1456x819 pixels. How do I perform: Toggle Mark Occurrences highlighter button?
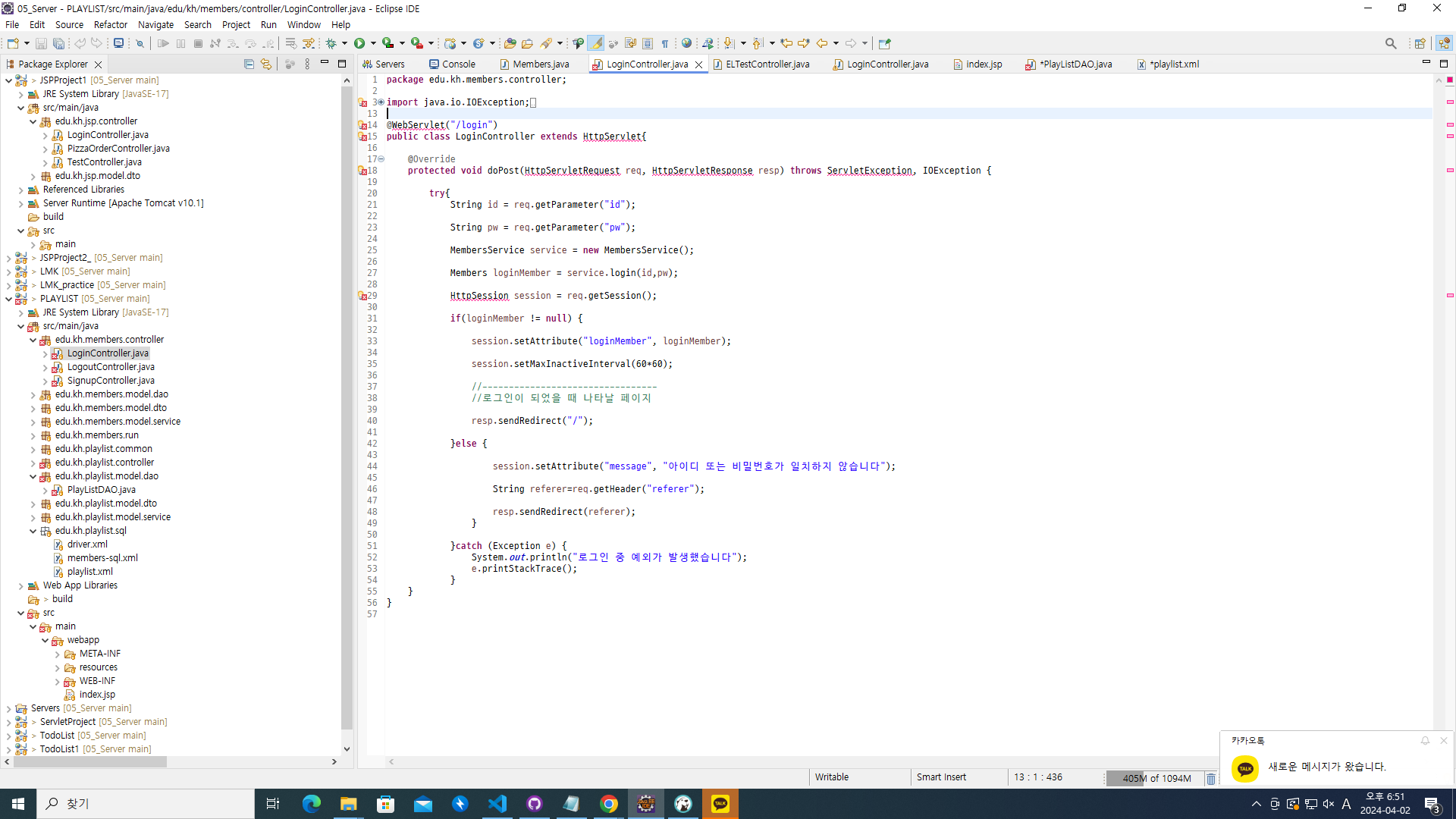coord(596,43)
